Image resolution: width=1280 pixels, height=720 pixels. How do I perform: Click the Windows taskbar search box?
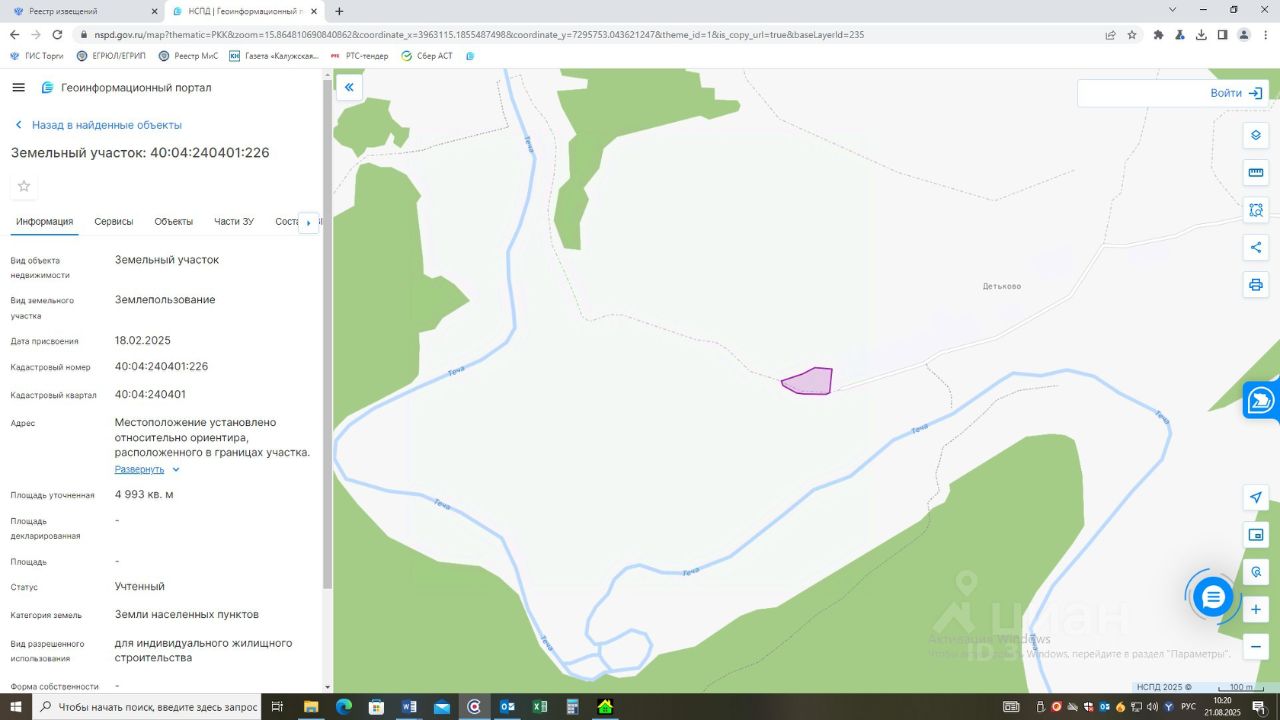148,707
